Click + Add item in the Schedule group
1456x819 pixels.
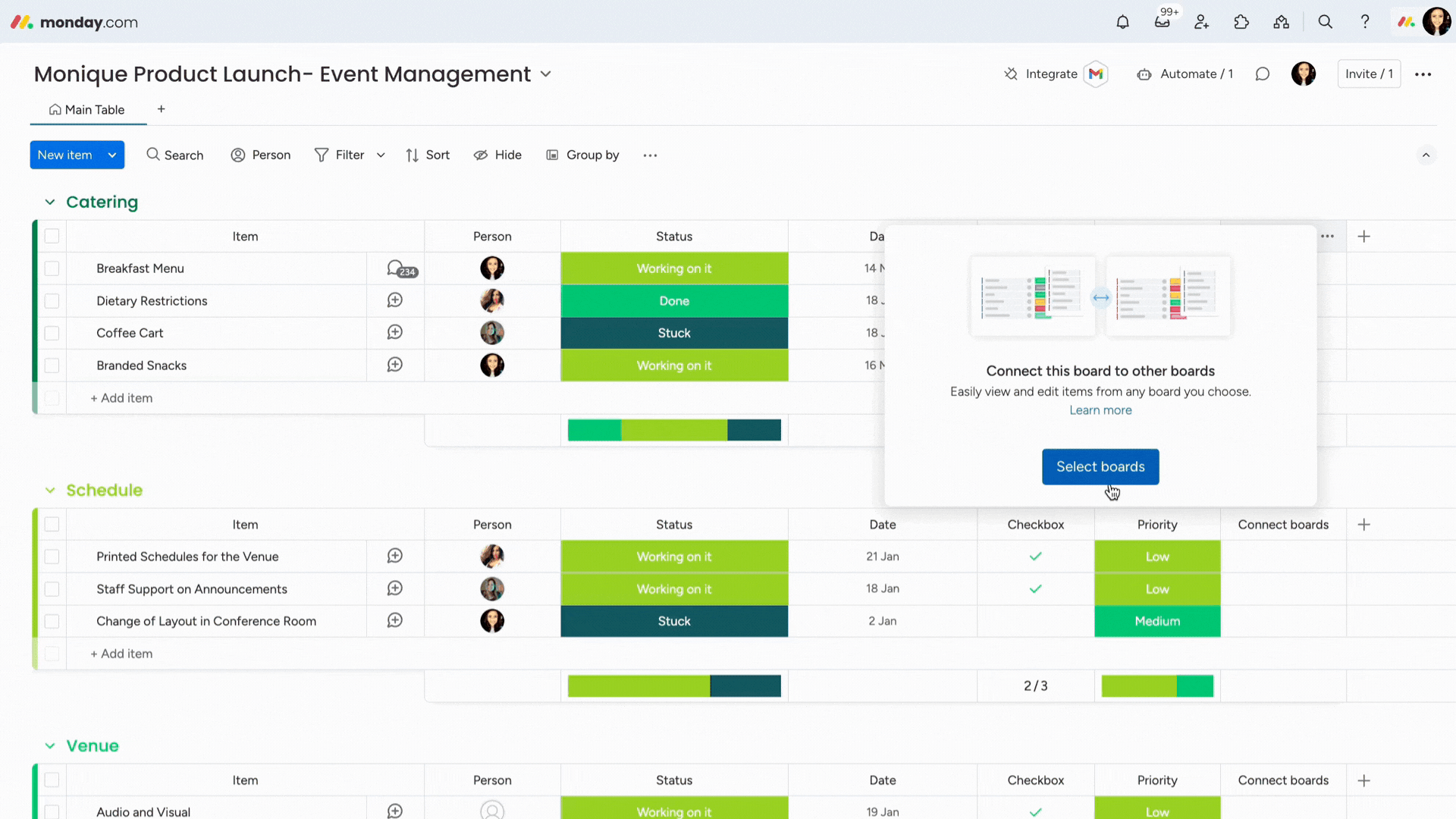121,654
